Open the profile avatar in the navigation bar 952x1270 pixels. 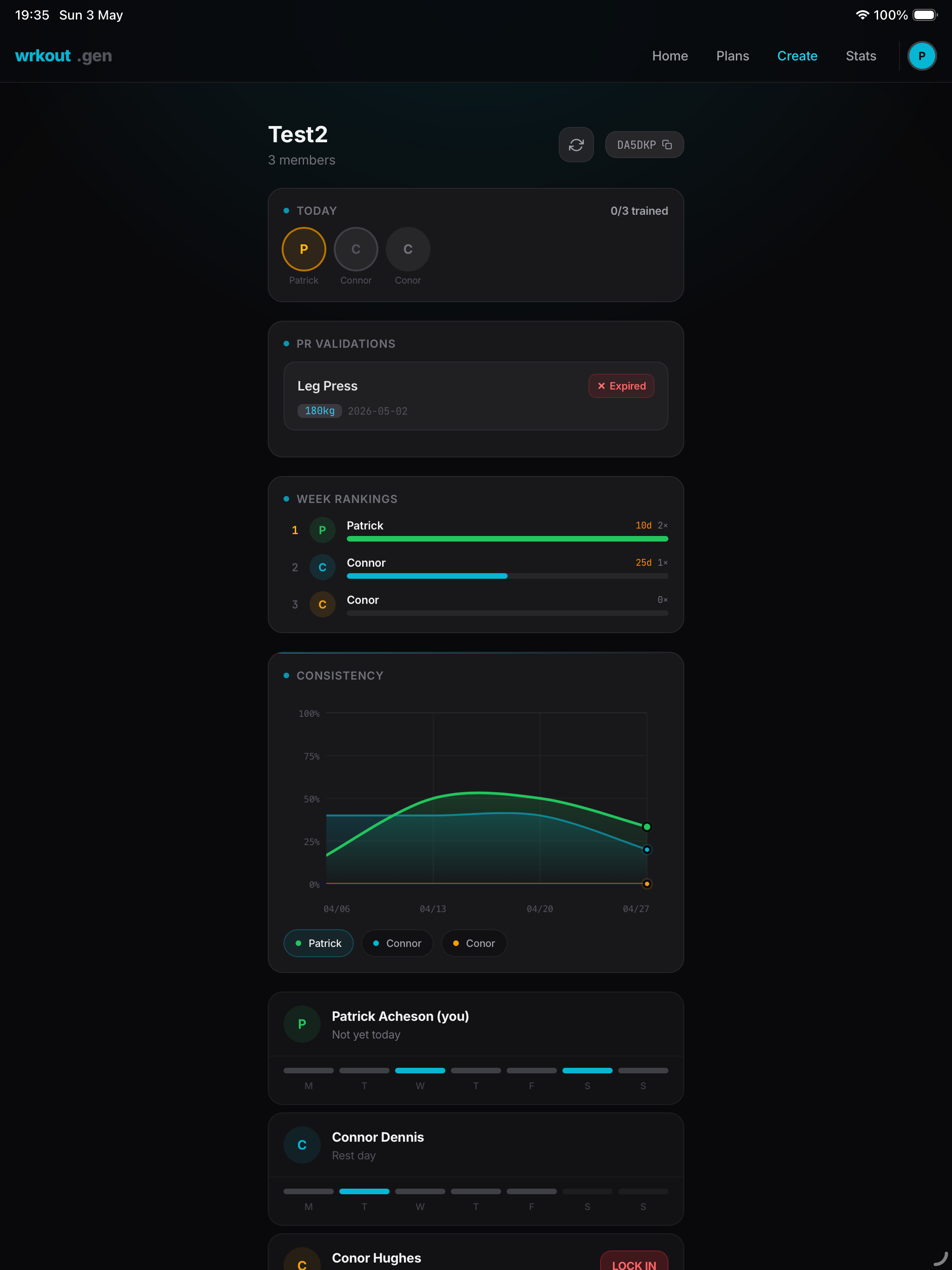point(922,56)
